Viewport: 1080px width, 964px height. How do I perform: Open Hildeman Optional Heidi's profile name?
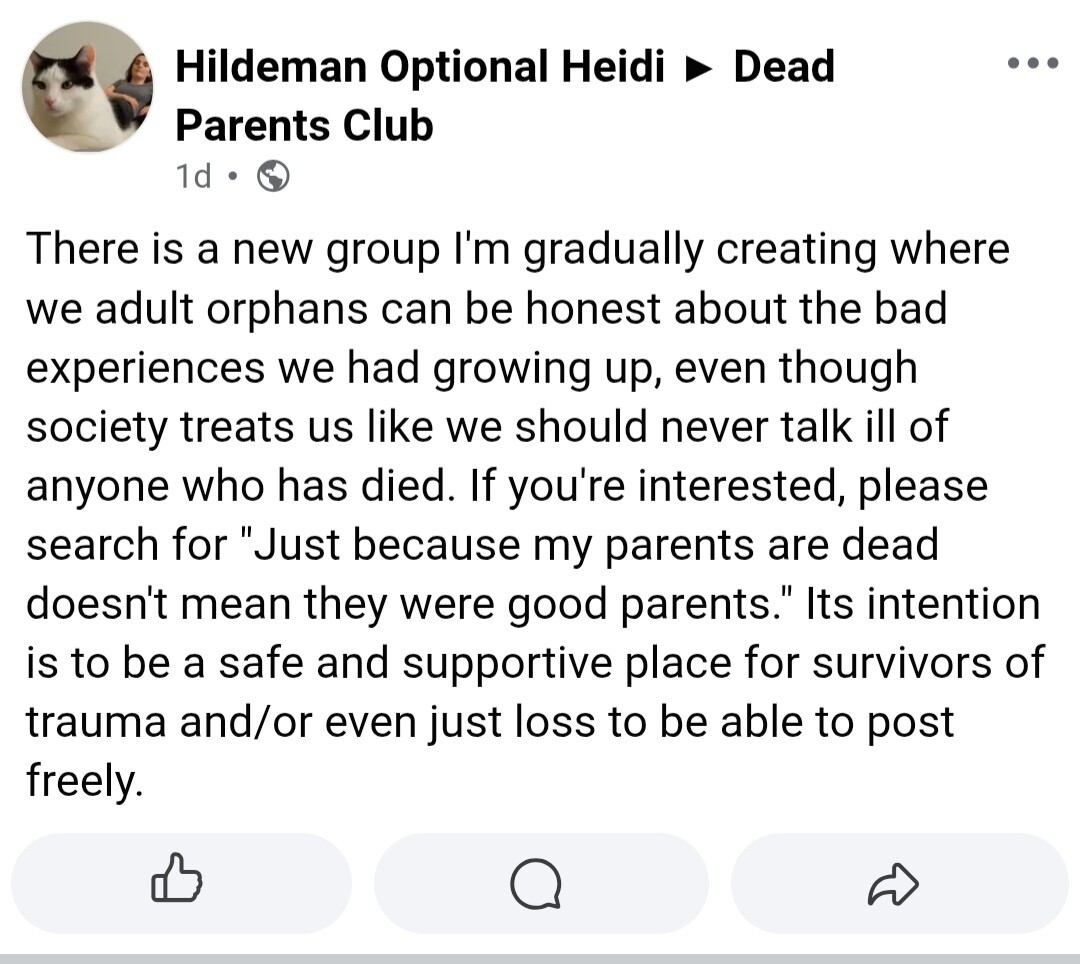pyautogui.click(x=420, y=67)
